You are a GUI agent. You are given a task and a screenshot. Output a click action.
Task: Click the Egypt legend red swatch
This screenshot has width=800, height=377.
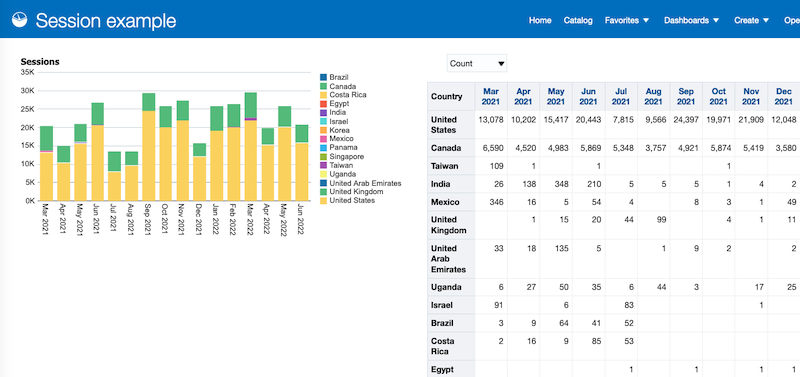click(323, 104)
